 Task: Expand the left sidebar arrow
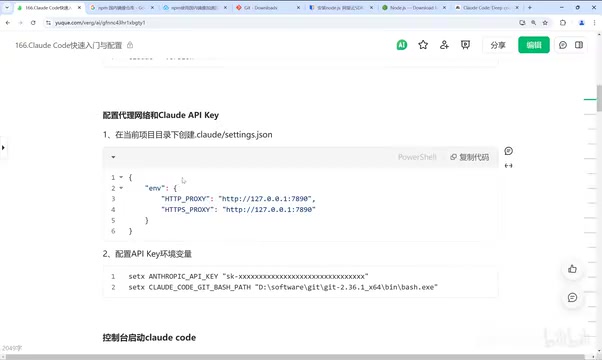(x=3, y=147)
